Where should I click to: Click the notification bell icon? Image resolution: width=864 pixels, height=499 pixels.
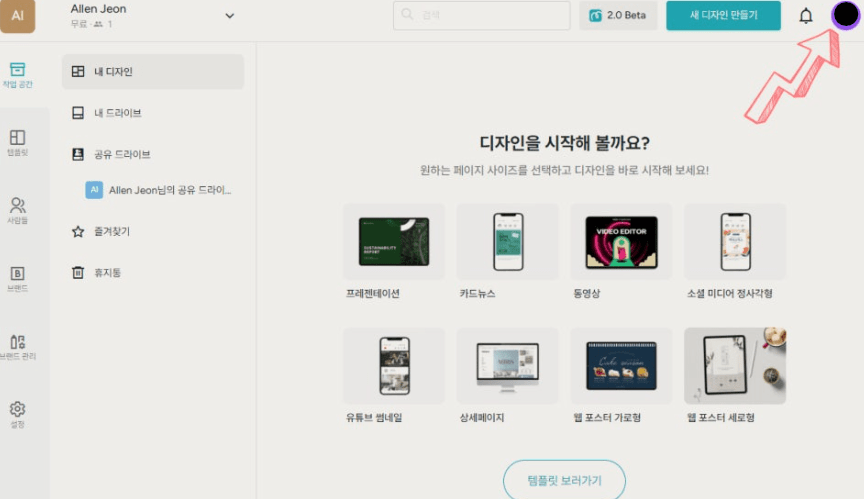(x=805, y=15)
